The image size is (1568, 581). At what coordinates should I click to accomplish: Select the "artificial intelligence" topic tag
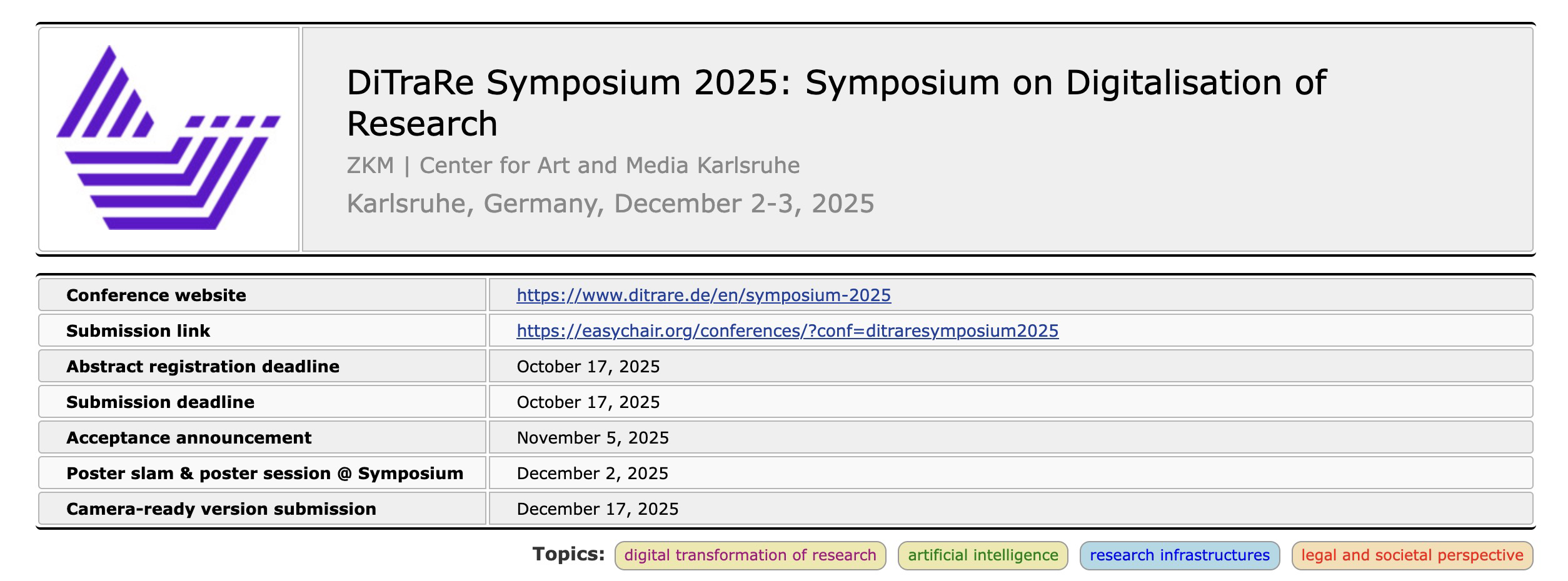point(983,556)
